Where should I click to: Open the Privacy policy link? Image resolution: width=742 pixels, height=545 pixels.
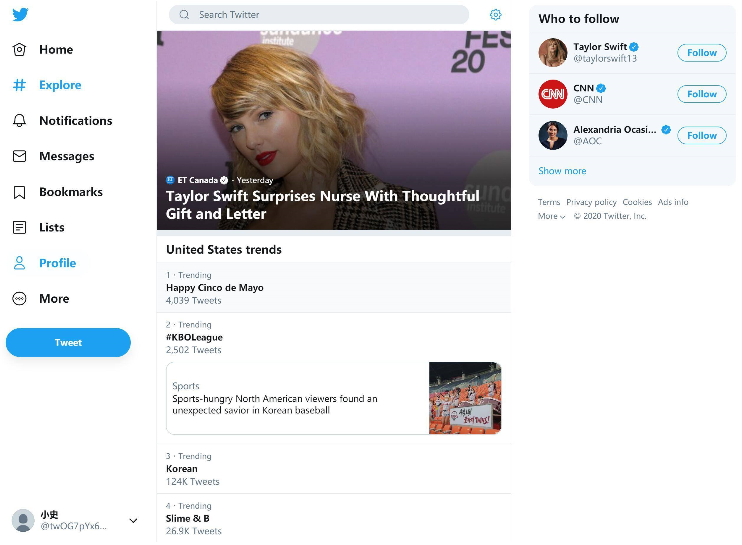(591, 202)
